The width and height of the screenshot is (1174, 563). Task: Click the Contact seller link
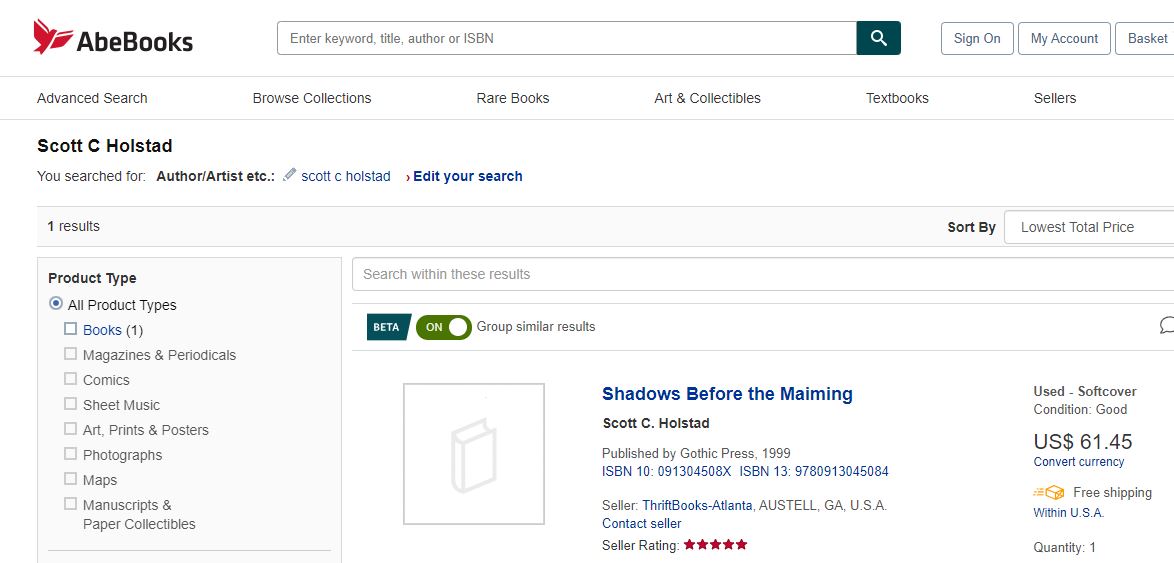click(x=642, y=523)
